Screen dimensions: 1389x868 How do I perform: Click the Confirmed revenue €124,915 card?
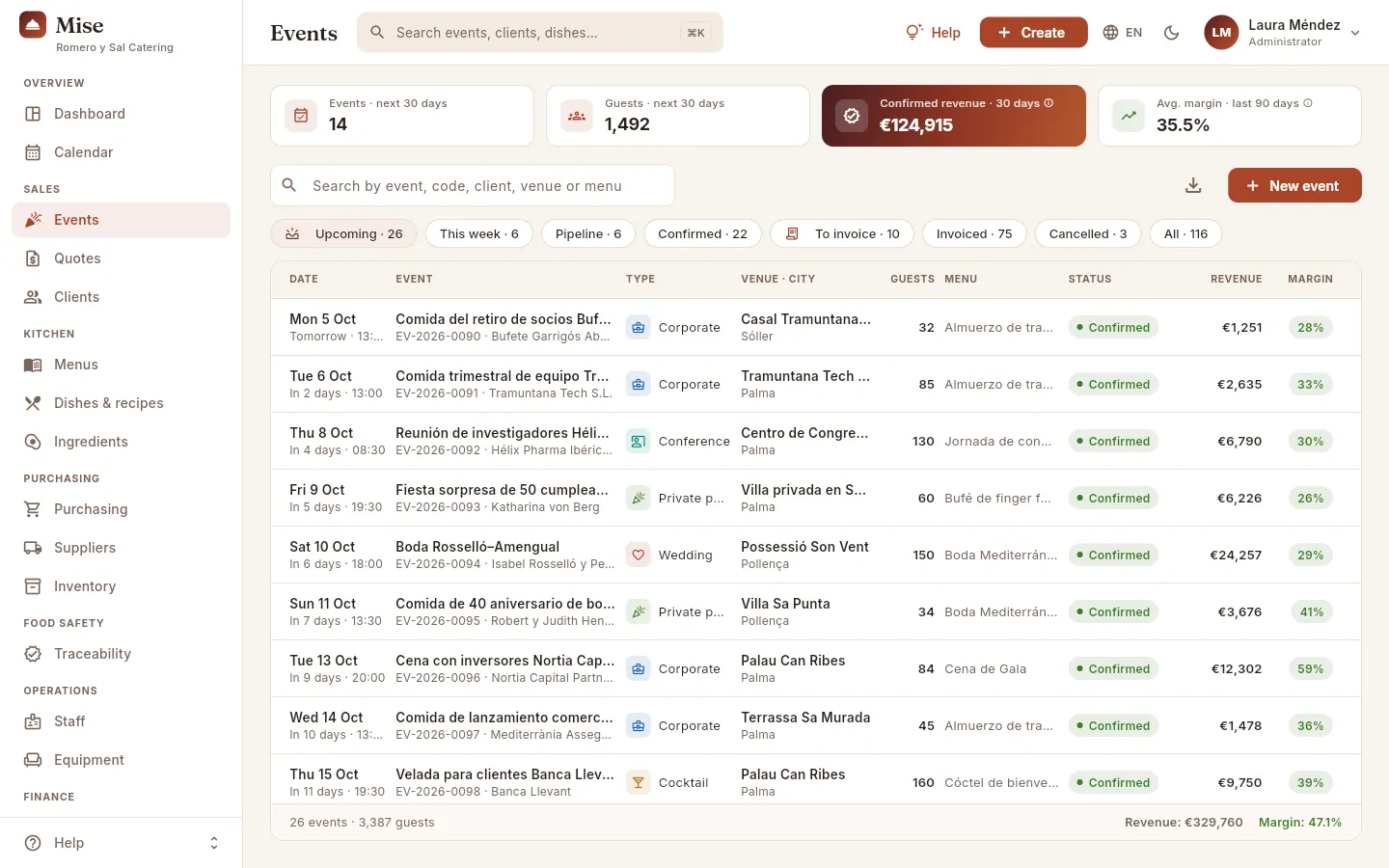pos(954,116)
